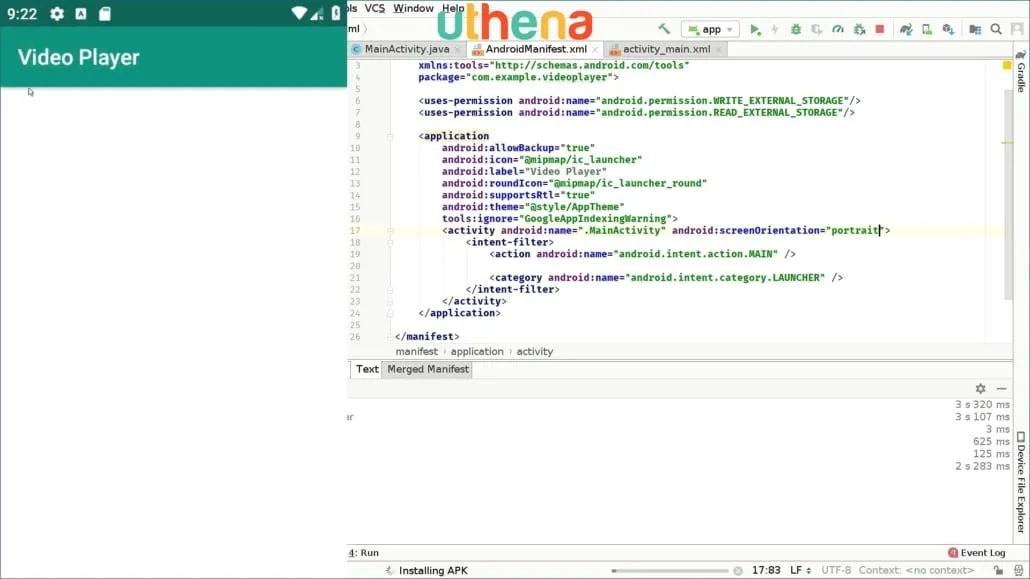Place cursor on line 12 android:label value
Viewport: 1030px width, 579px height.
click(566, 172)
